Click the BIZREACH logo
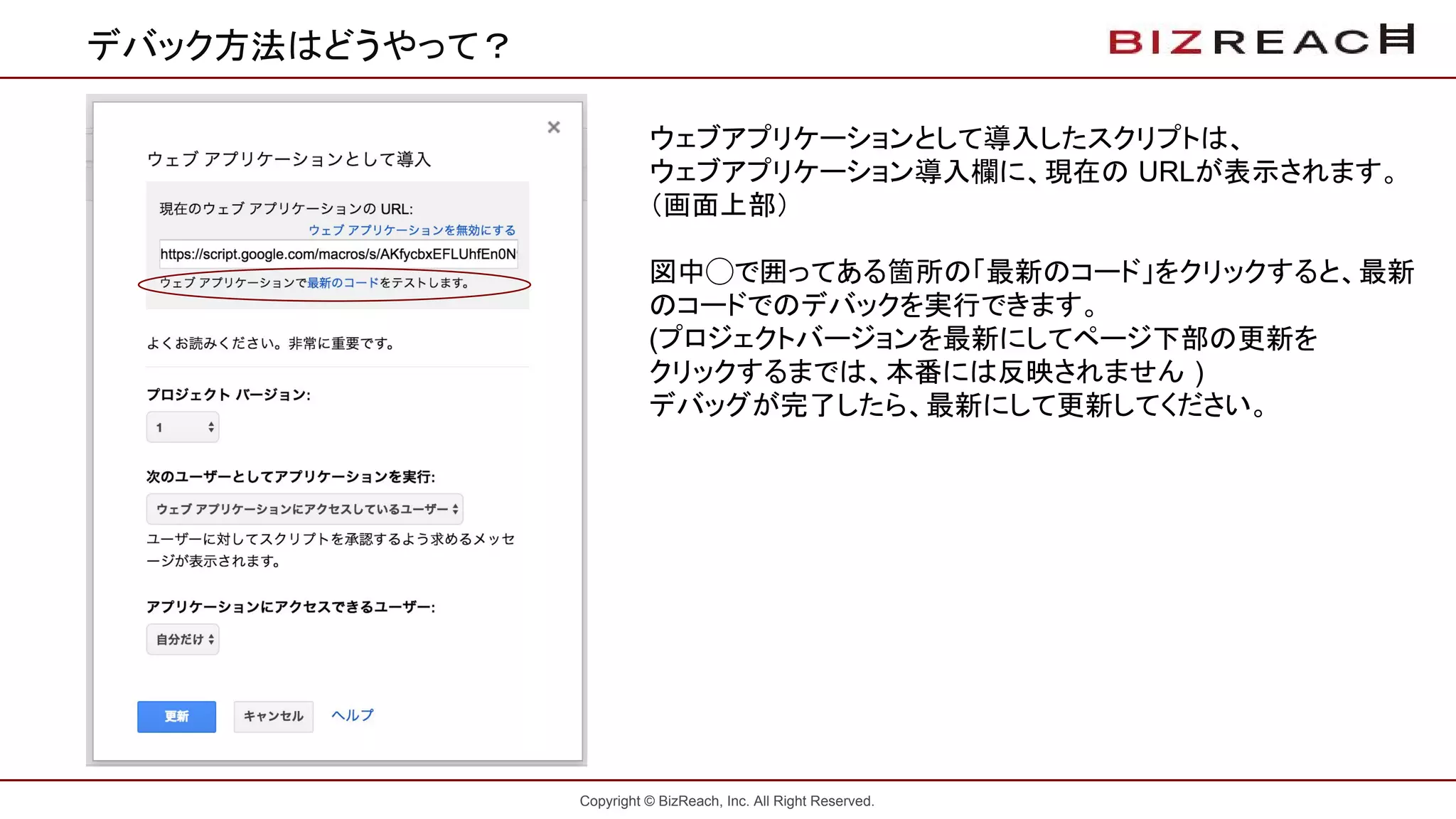 point(1261,41)
